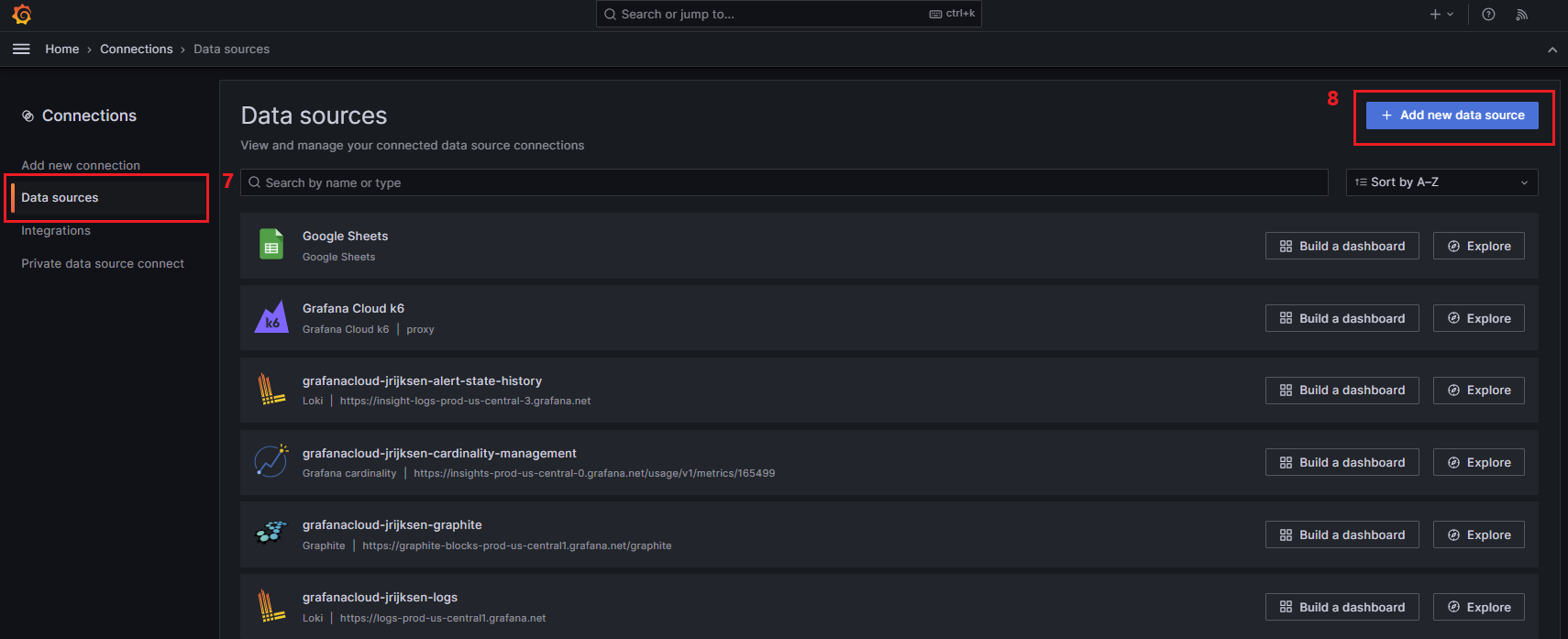Open the help question mark icon
The image size is (1568, 639).
pos(1488,15)
